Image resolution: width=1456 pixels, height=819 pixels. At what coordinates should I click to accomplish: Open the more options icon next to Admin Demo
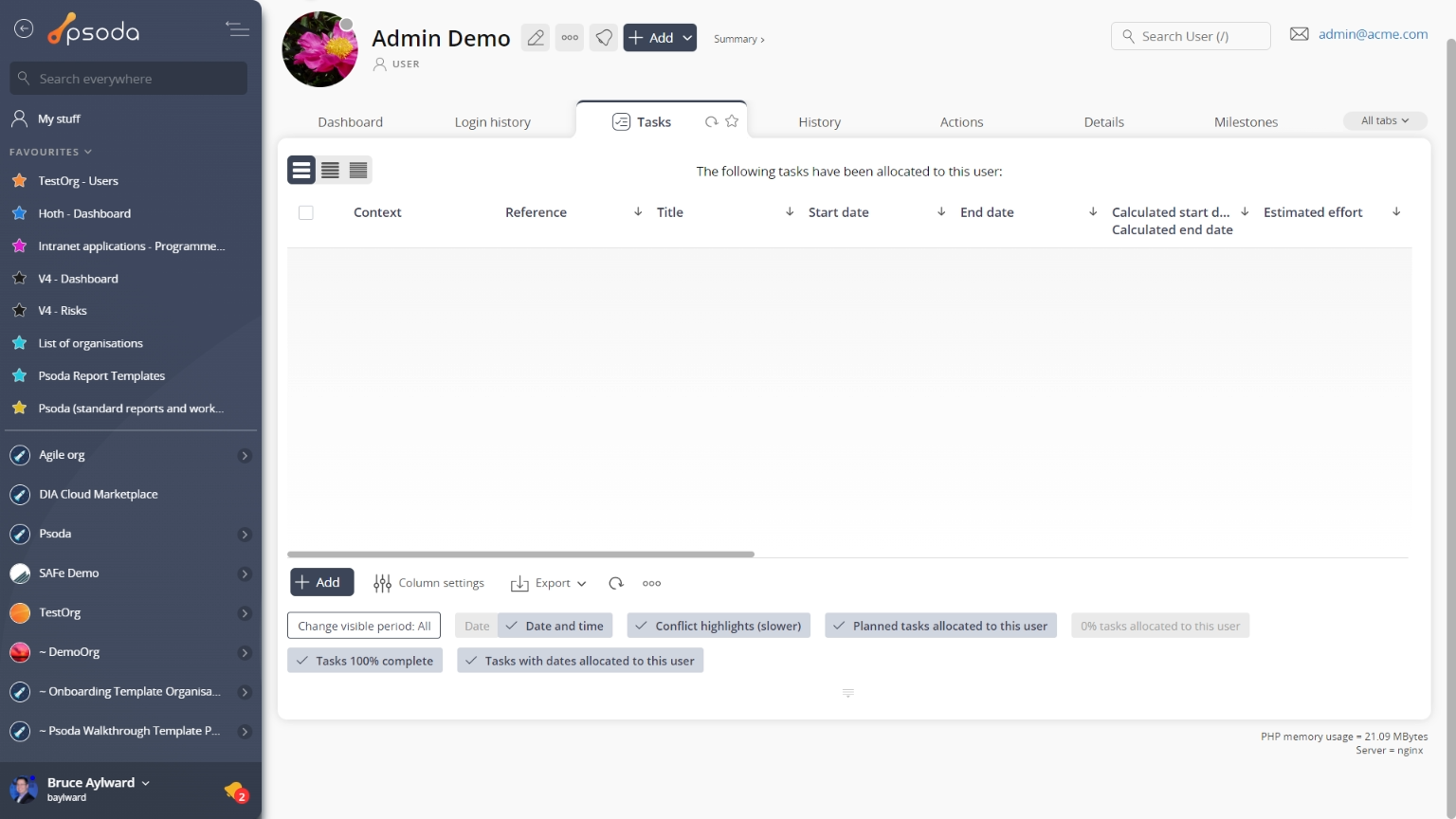(x=570, y=38)
